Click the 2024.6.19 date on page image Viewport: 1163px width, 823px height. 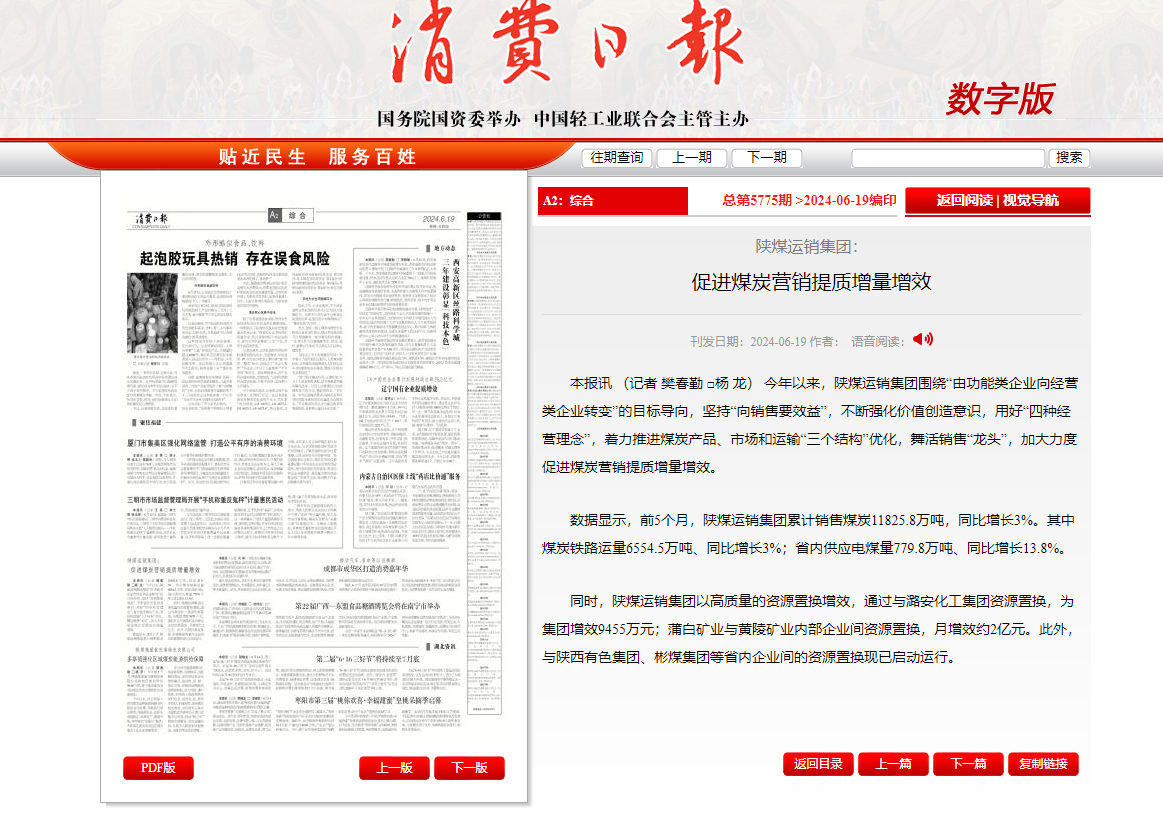[438, 219]
